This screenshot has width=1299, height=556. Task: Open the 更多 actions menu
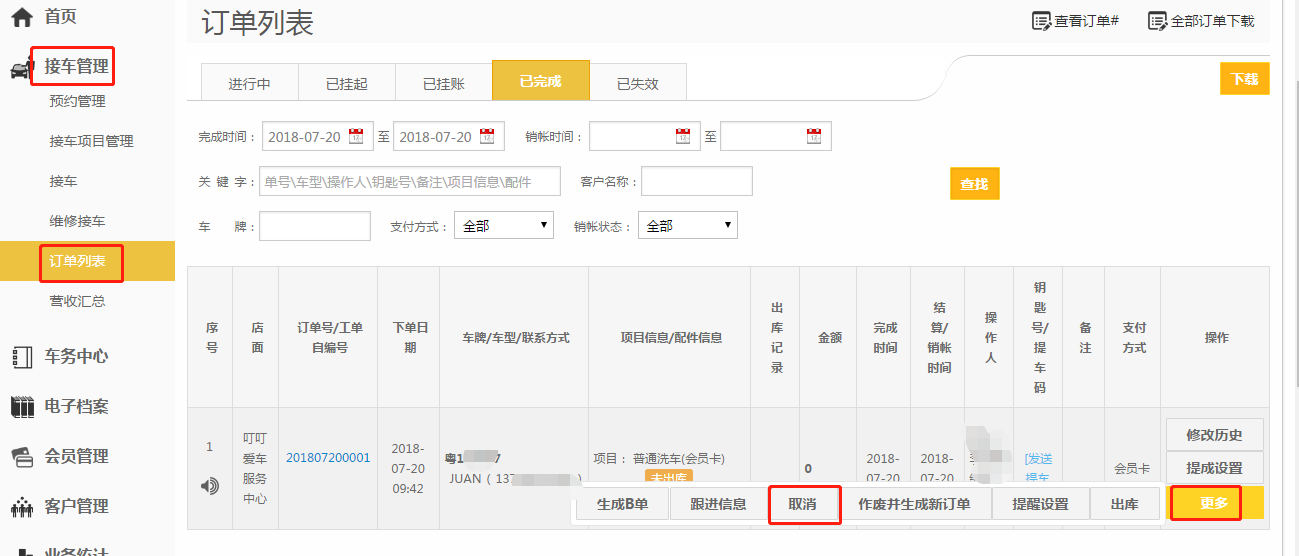click(x=1214, y=504)
